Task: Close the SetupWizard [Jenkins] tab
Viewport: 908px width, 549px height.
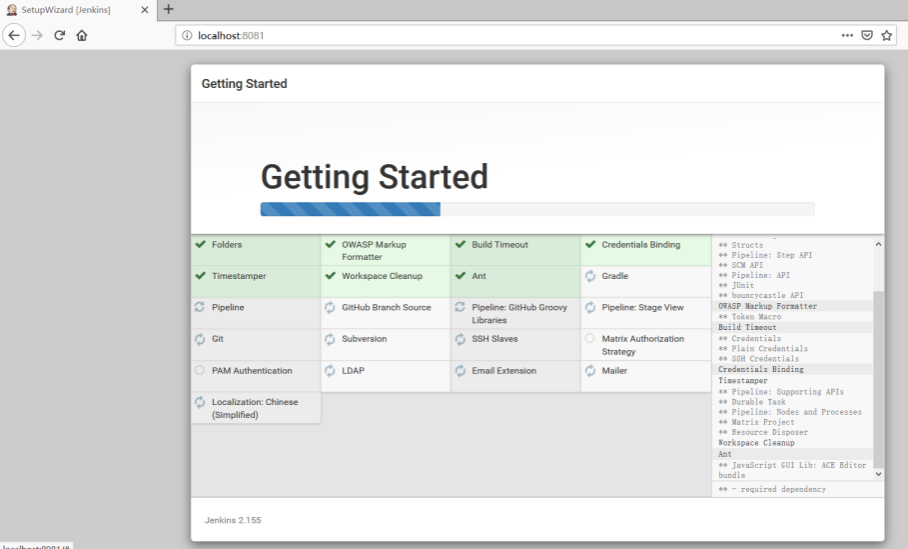Action: [145, 10]
